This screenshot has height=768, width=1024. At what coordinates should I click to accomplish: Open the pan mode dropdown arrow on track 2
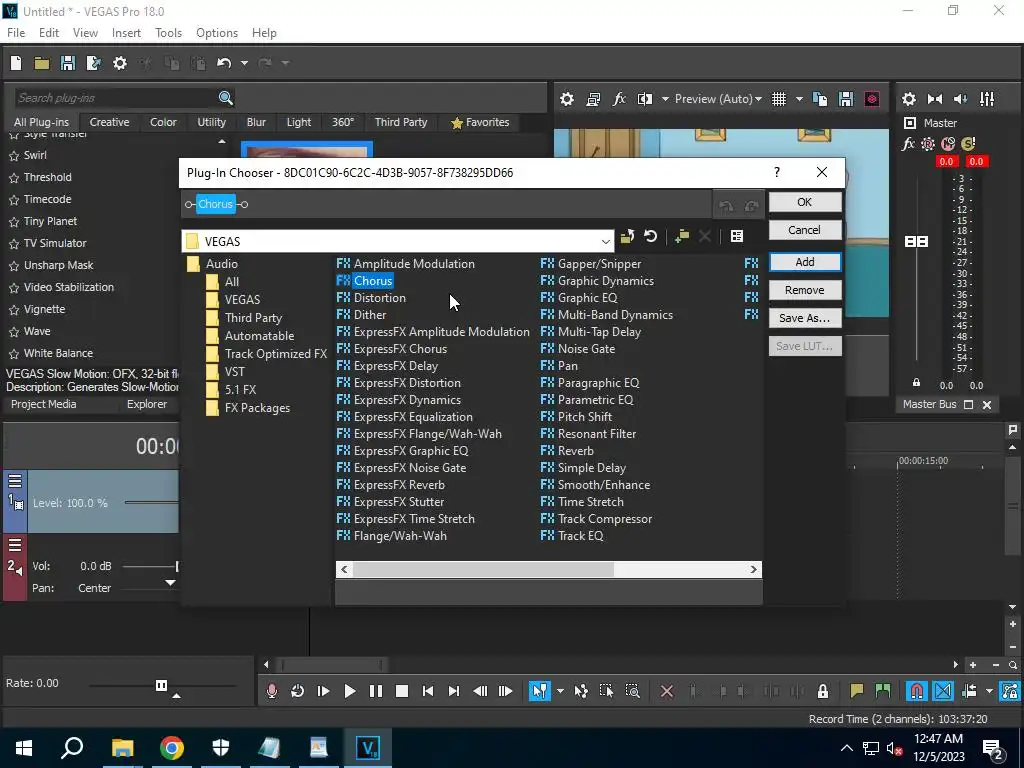[x=170, y=583]
